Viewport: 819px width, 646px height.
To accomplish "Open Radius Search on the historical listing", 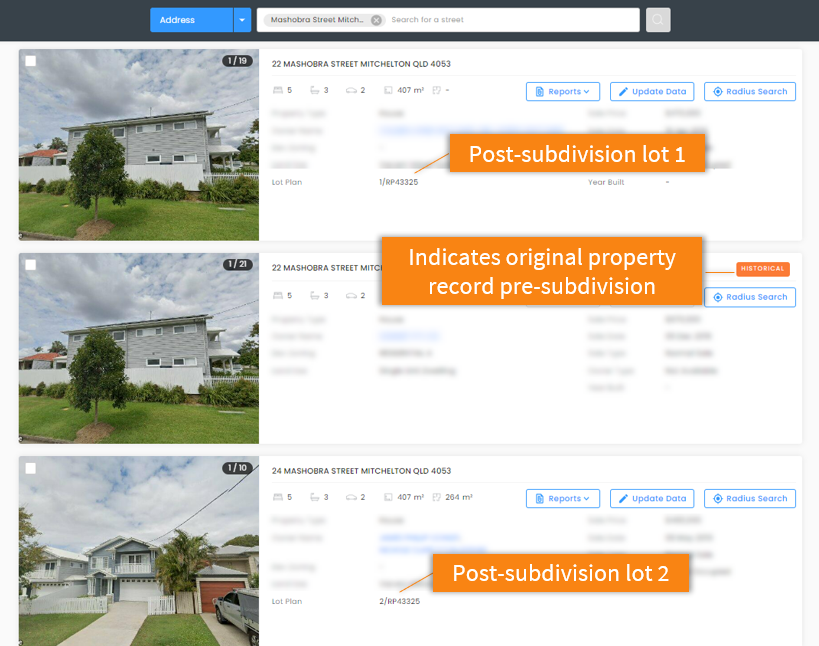I will pyautogui.click(x=750, y=297).
